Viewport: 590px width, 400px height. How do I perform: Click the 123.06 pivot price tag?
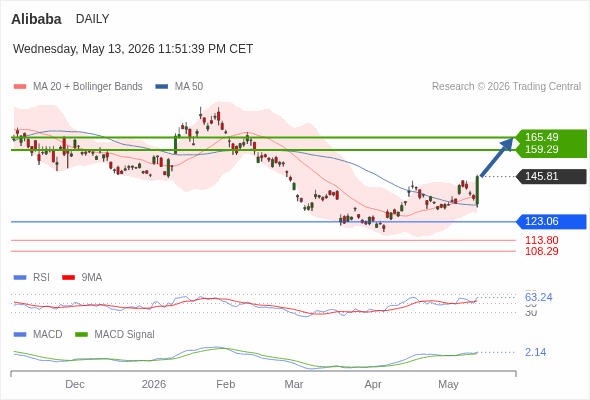click(x=552, y=222)
